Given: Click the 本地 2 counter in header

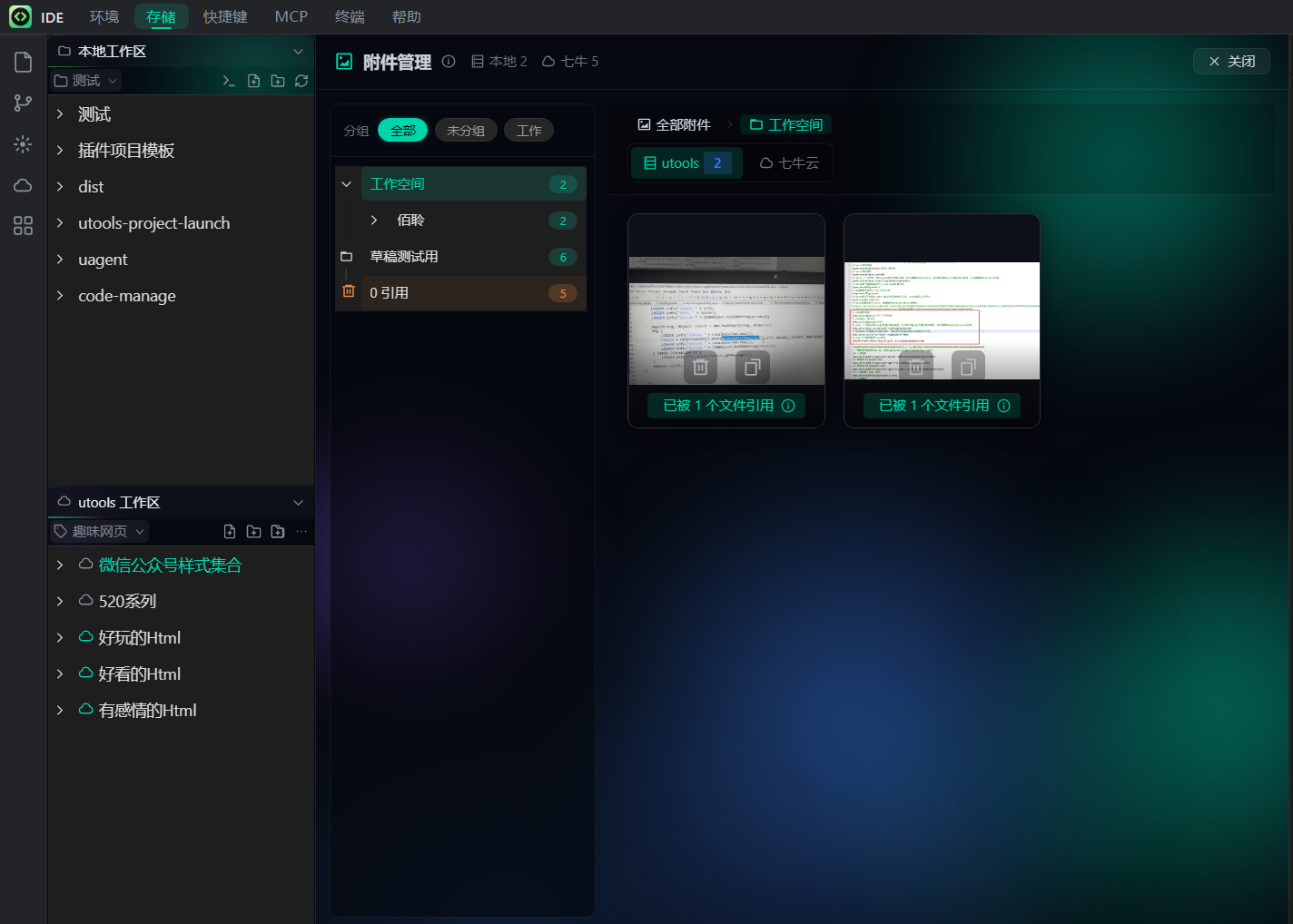Looking at the screenshot, I should click(499, 62).
